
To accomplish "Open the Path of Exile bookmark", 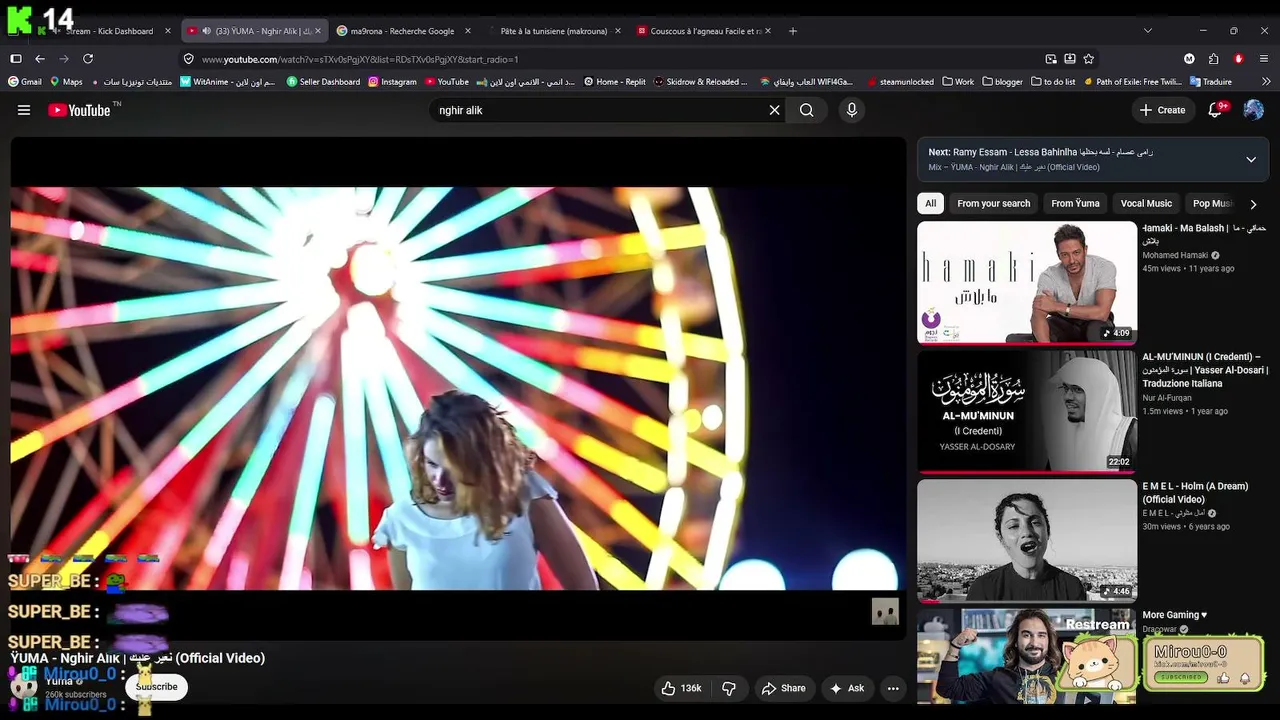I will (x=1132, y=82).
